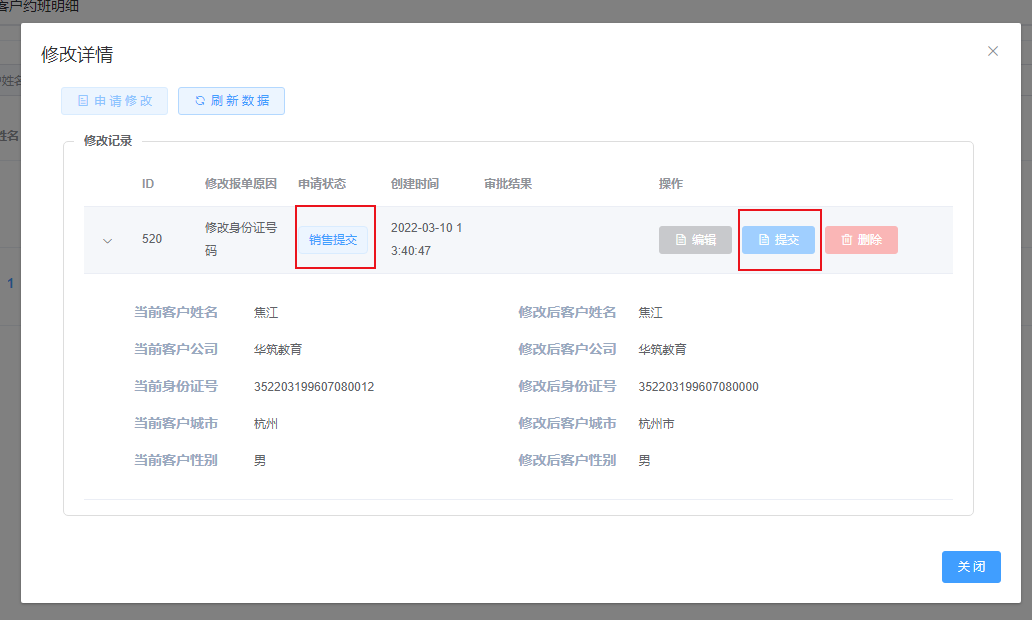
Task: Collapse the expanded row for ID 520
Action: point(108,240)
